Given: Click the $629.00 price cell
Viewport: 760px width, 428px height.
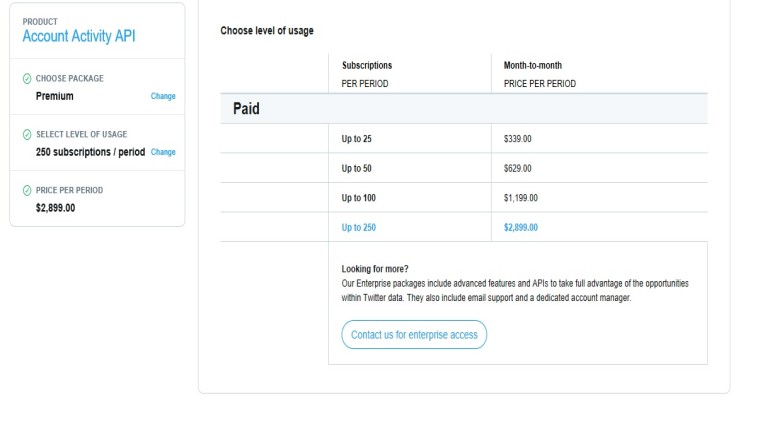Looking at the screenshot, I should (517, 168).
